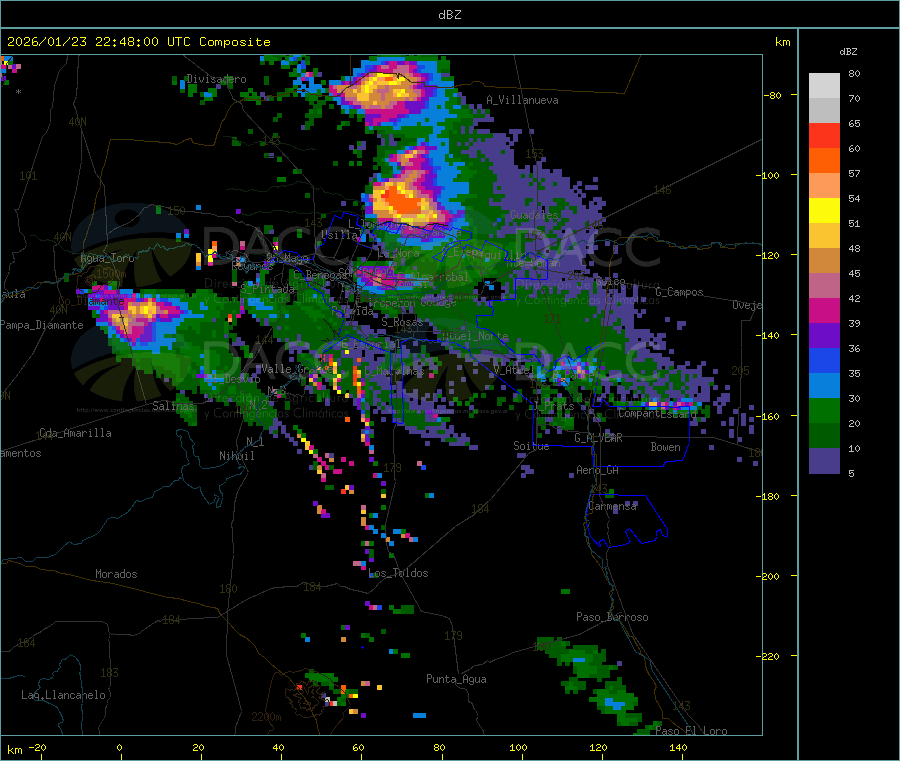Screen dimensions: 900x761
Task: Click the 'Divisadero' map label
Action: (216, 79)
